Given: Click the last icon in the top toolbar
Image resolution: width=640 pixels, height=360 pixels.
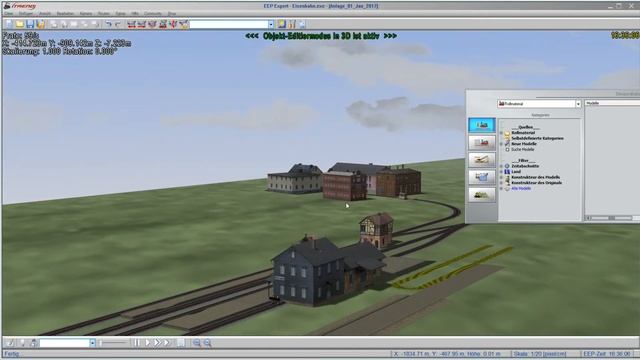Looking at the screenshot, I should point(302,24).
